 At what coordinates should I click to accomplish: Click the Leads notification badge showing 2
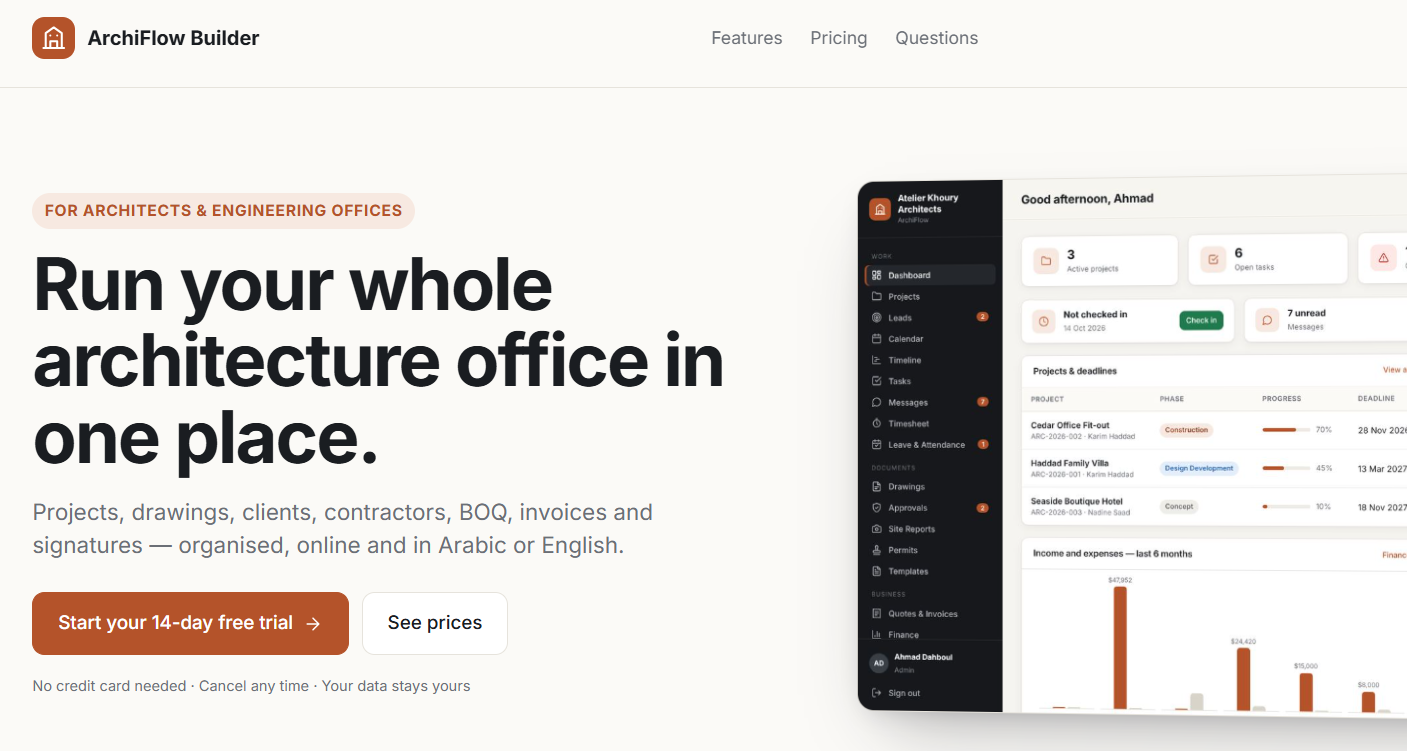click(983, 317)
